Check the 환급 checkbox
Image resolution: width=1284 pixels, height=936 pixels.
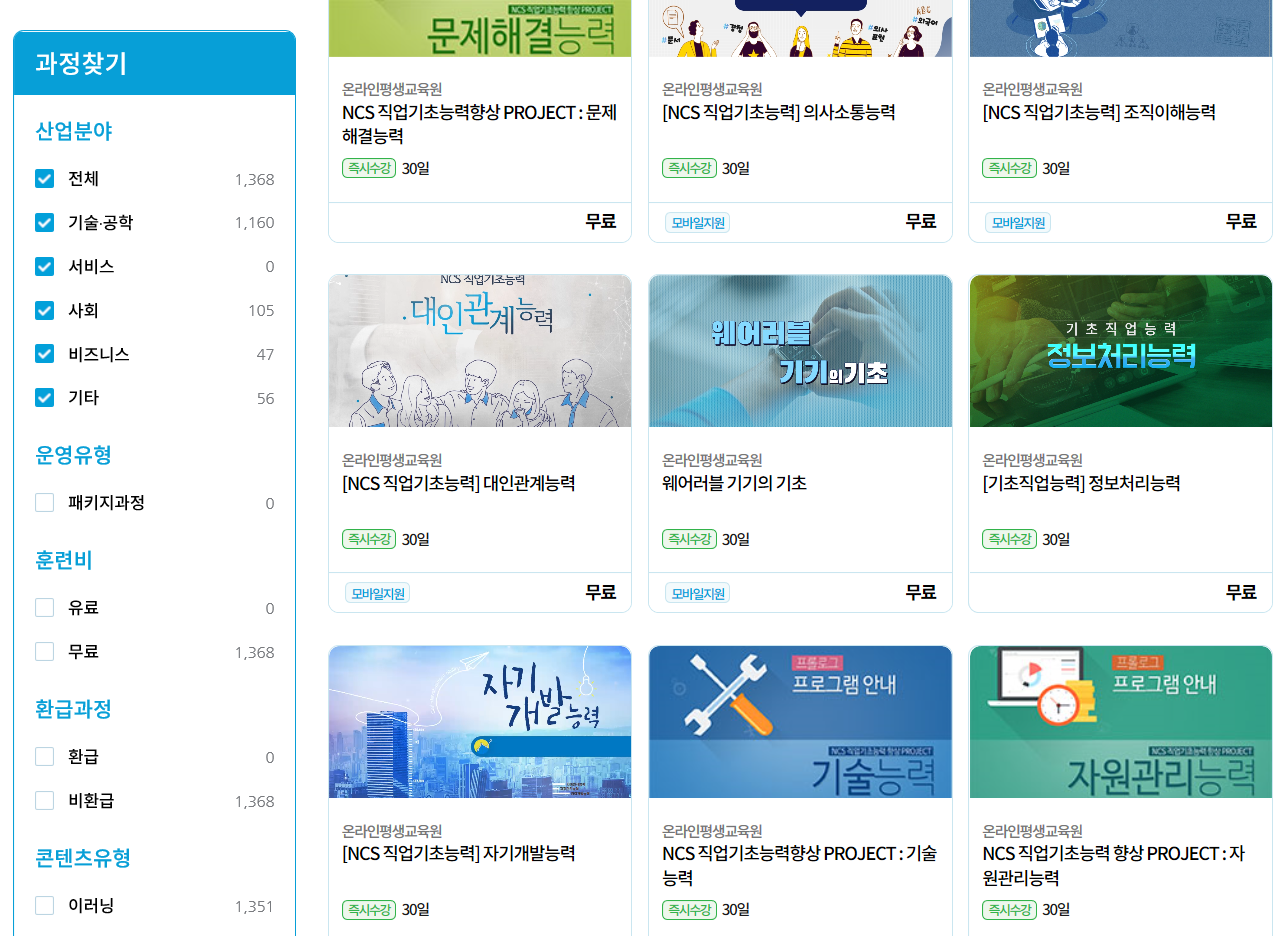point(44,756)
